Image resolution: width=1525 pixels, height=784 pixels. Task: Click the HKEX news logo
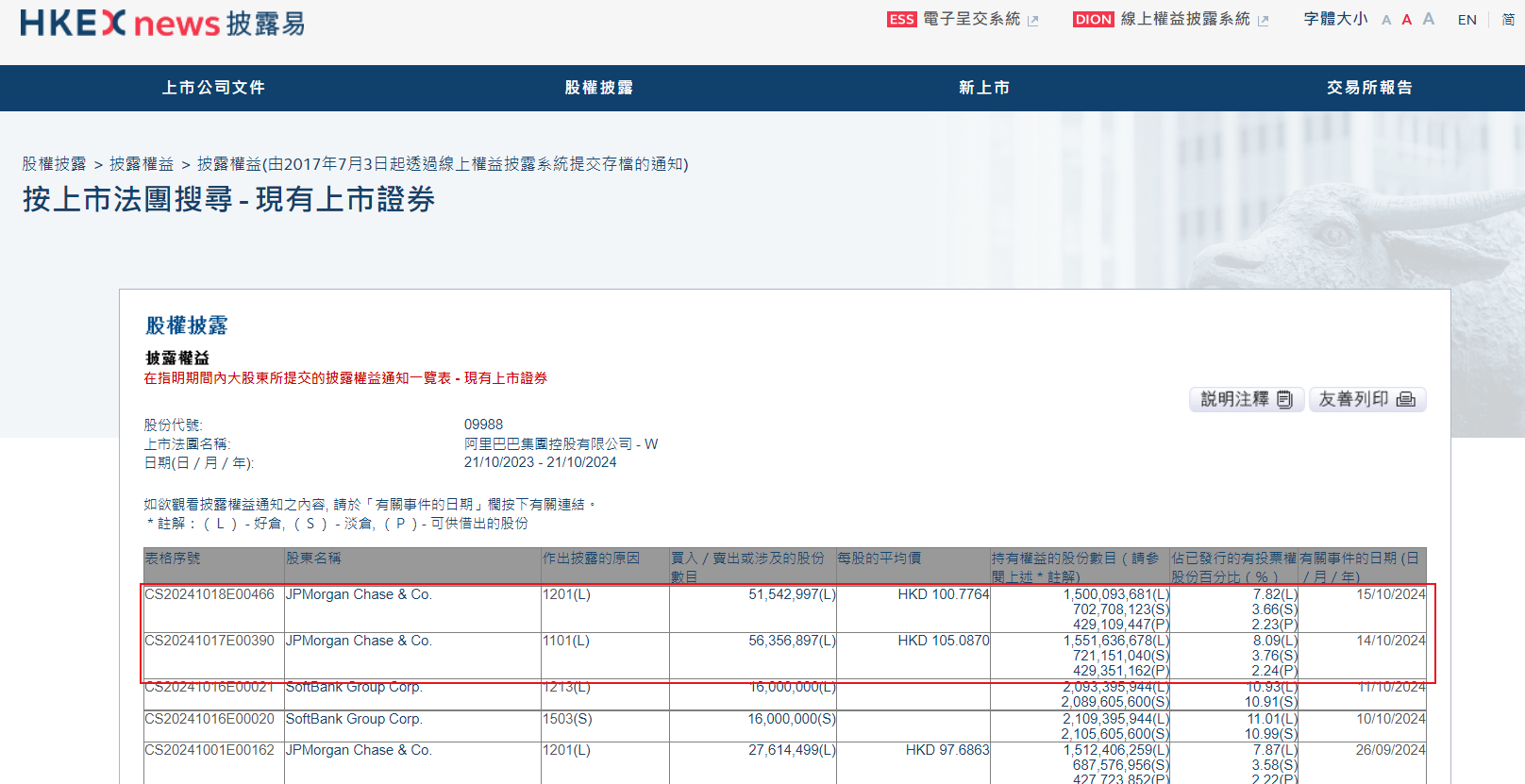point(162,23)
